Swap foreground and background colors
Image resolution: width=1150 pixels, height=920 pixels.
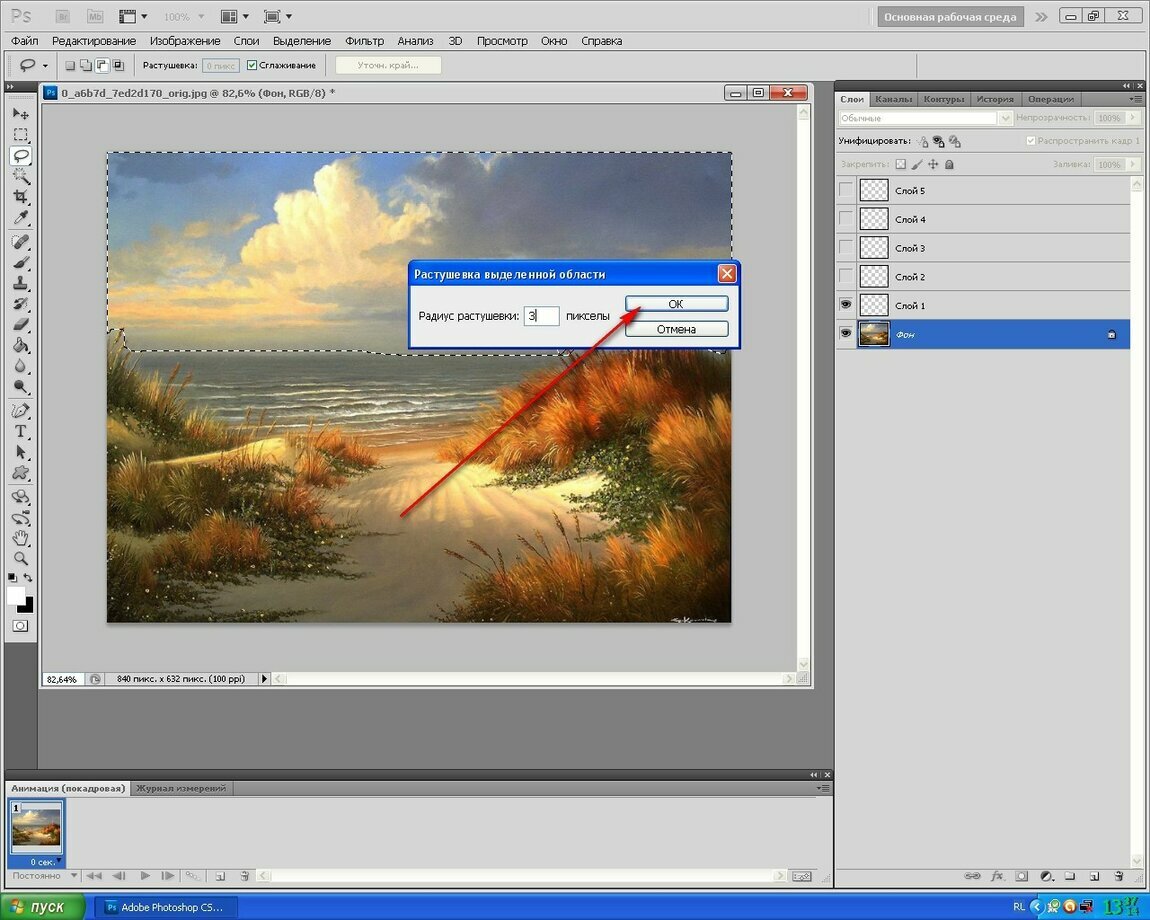coord(28,578)
